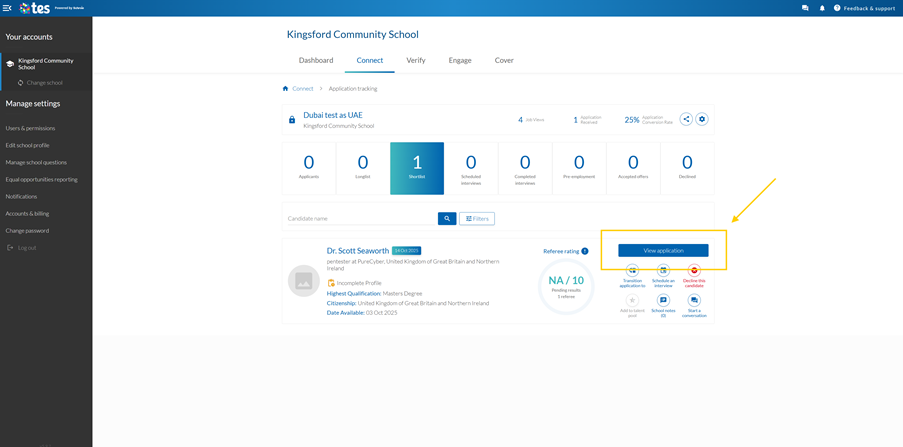Open Change password setting

click(27, 230)
